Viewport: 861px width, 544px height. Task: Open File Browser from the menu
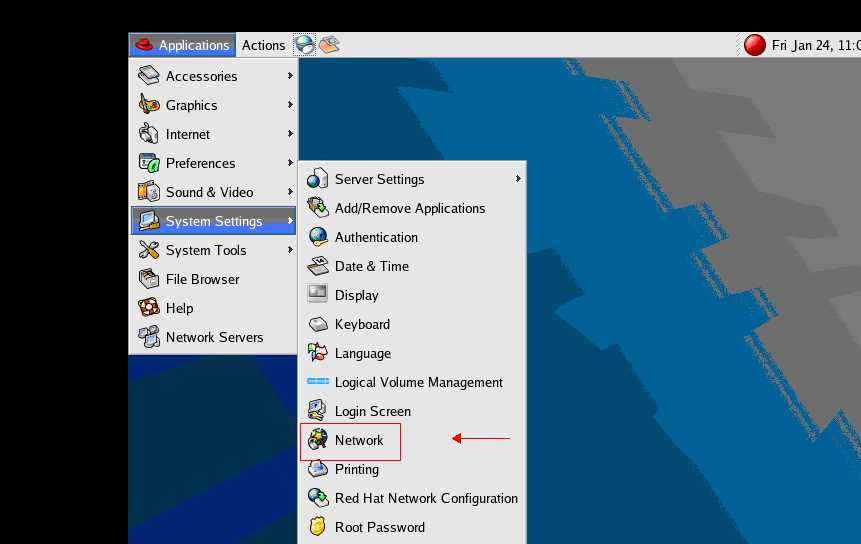click(x=214, y=279)
